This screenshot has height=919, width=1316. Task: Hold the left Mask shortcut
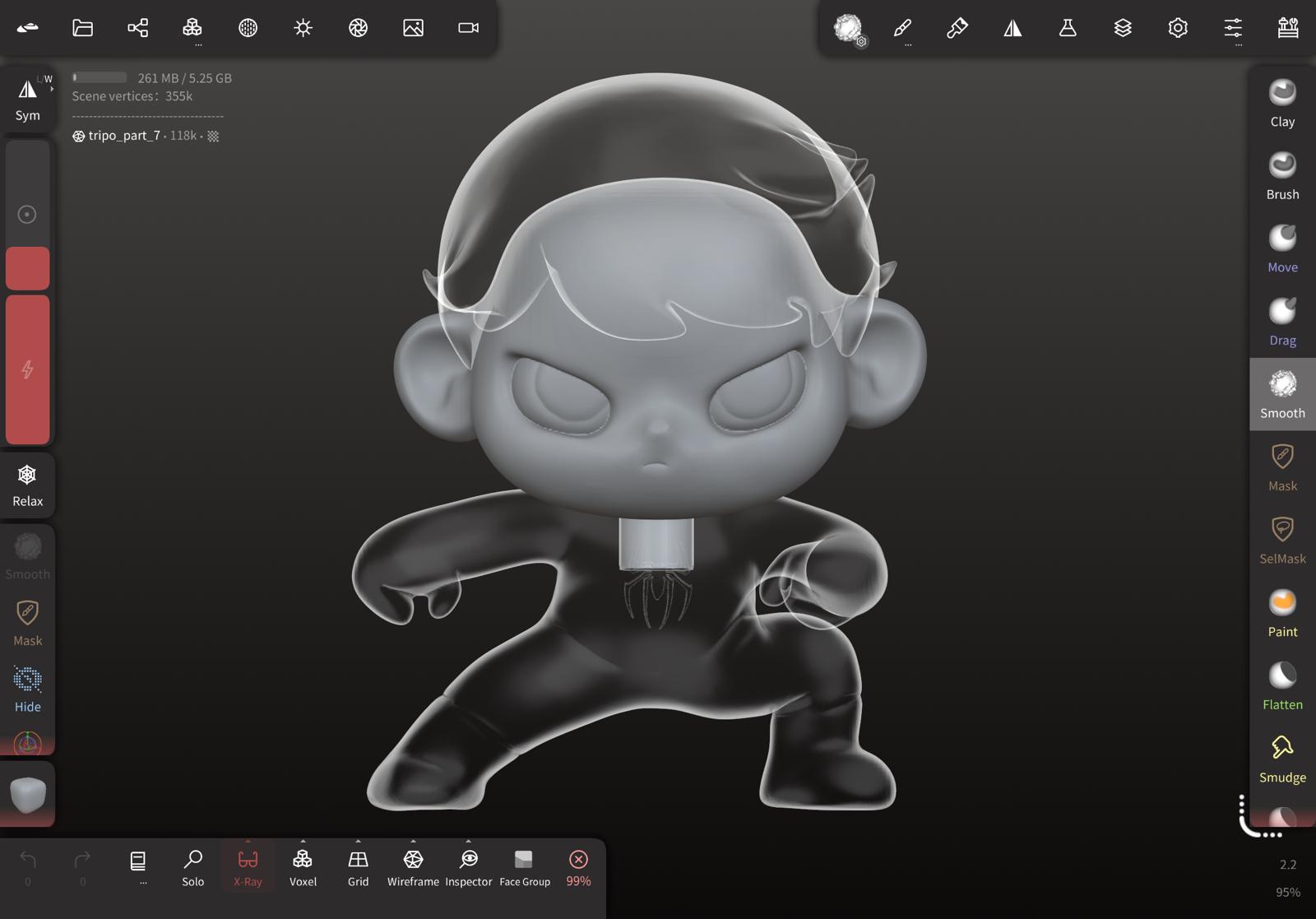(27, 622)
